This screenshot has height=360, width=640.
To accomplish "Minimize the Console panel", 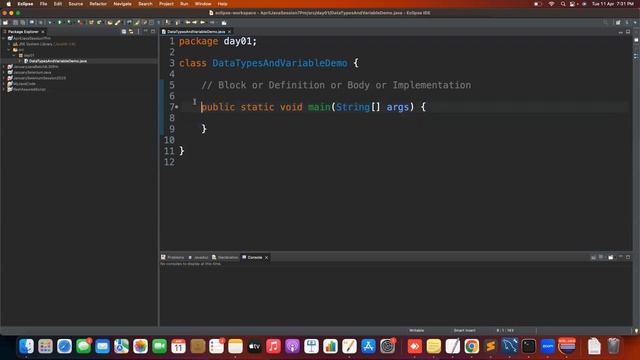I will pos(621,257).
